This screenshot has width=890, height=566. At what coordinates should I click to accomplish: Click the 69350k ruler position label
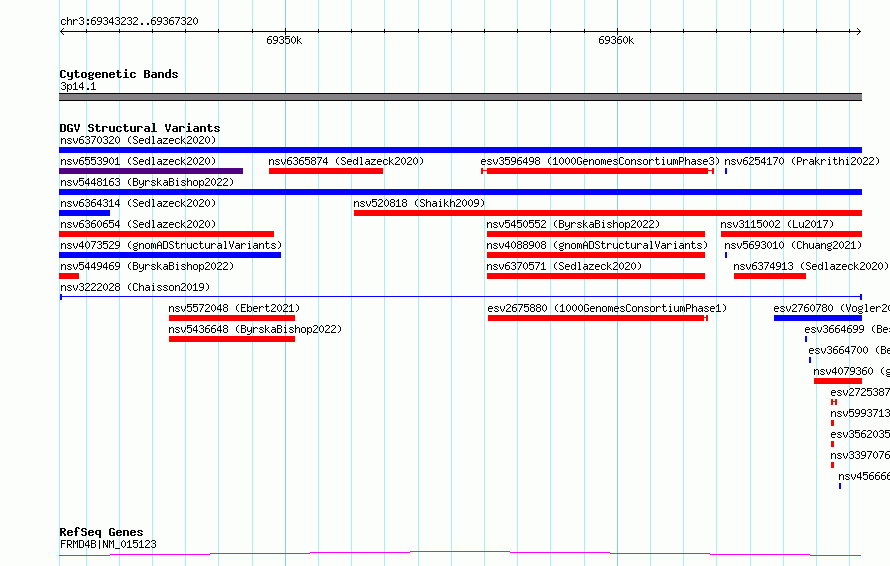[x=284, y=40]
